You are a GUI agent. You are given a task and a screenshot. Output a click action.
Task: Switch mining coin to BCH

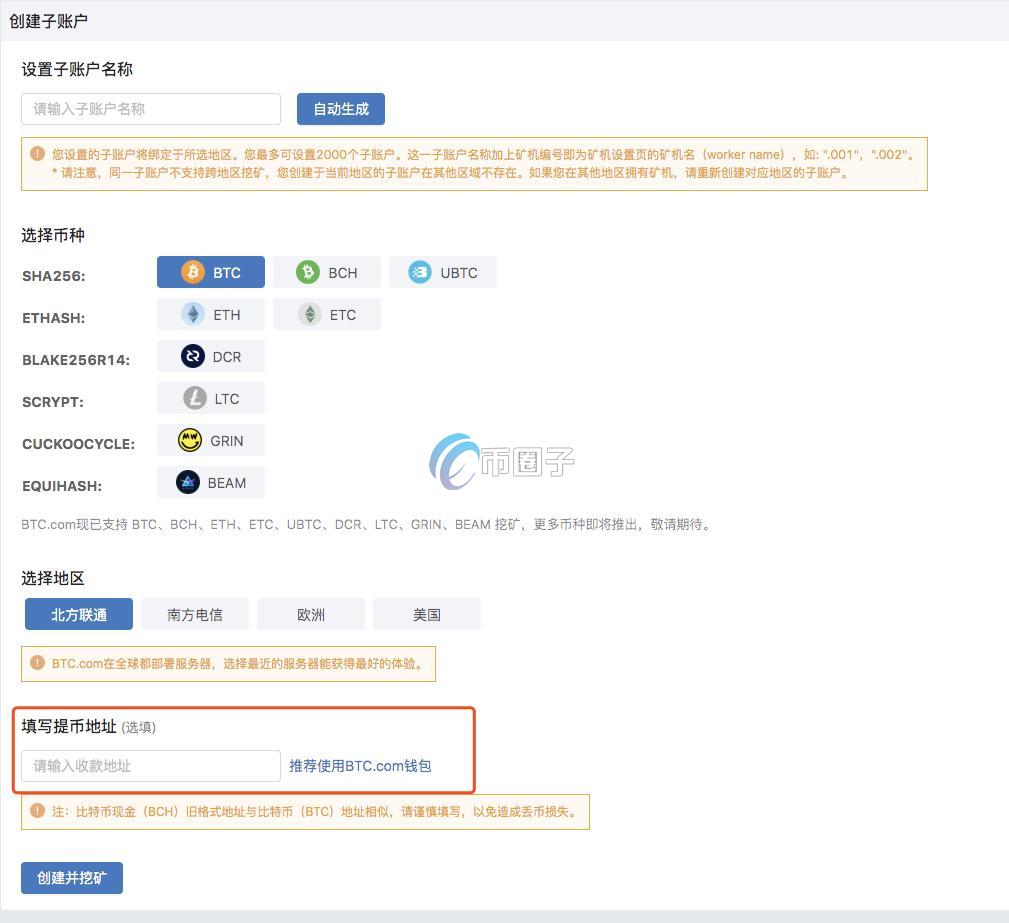[326, 272]
